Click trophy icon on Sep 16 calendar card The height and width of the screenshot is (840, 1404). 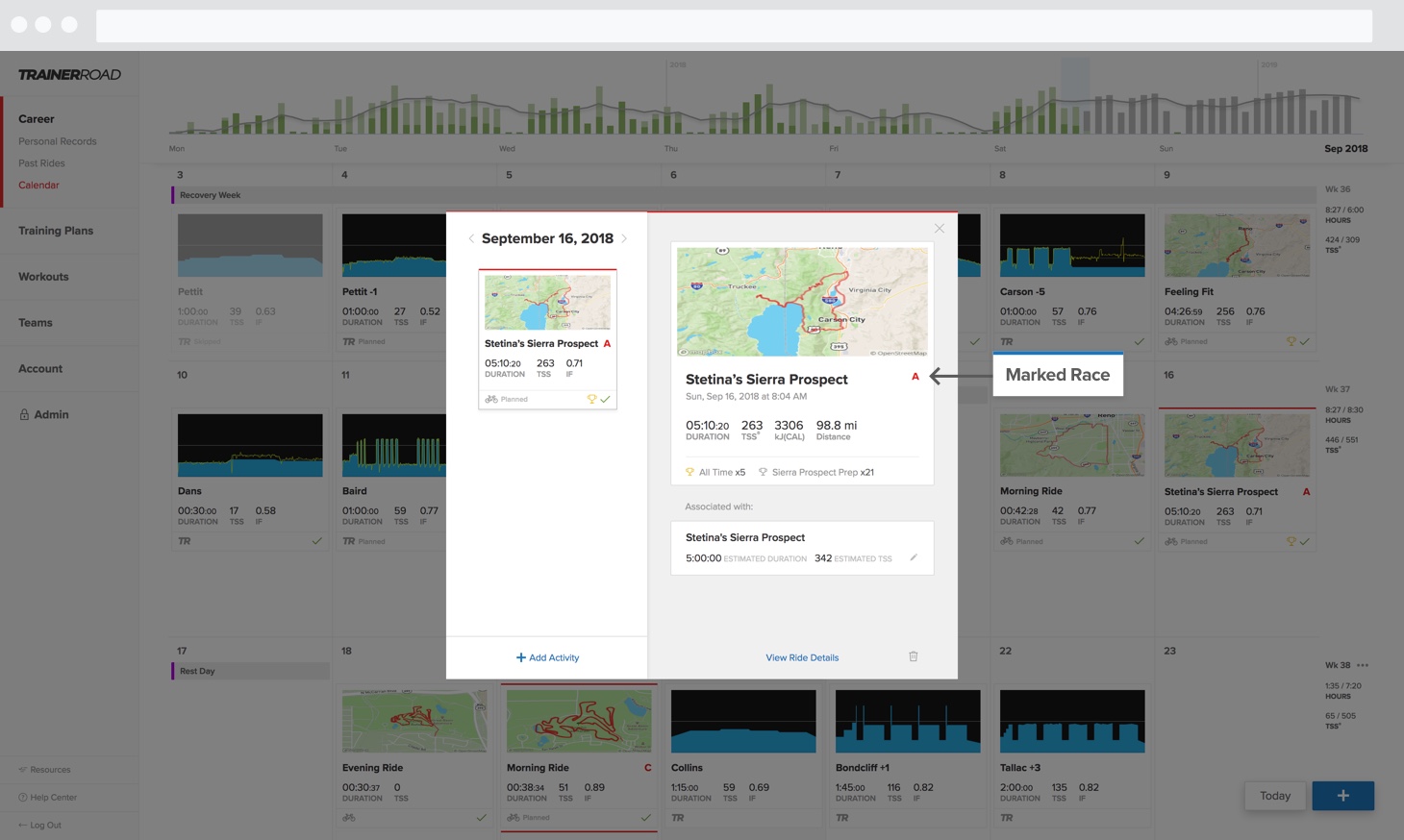pyautogui.click(x=1291, y=541)
